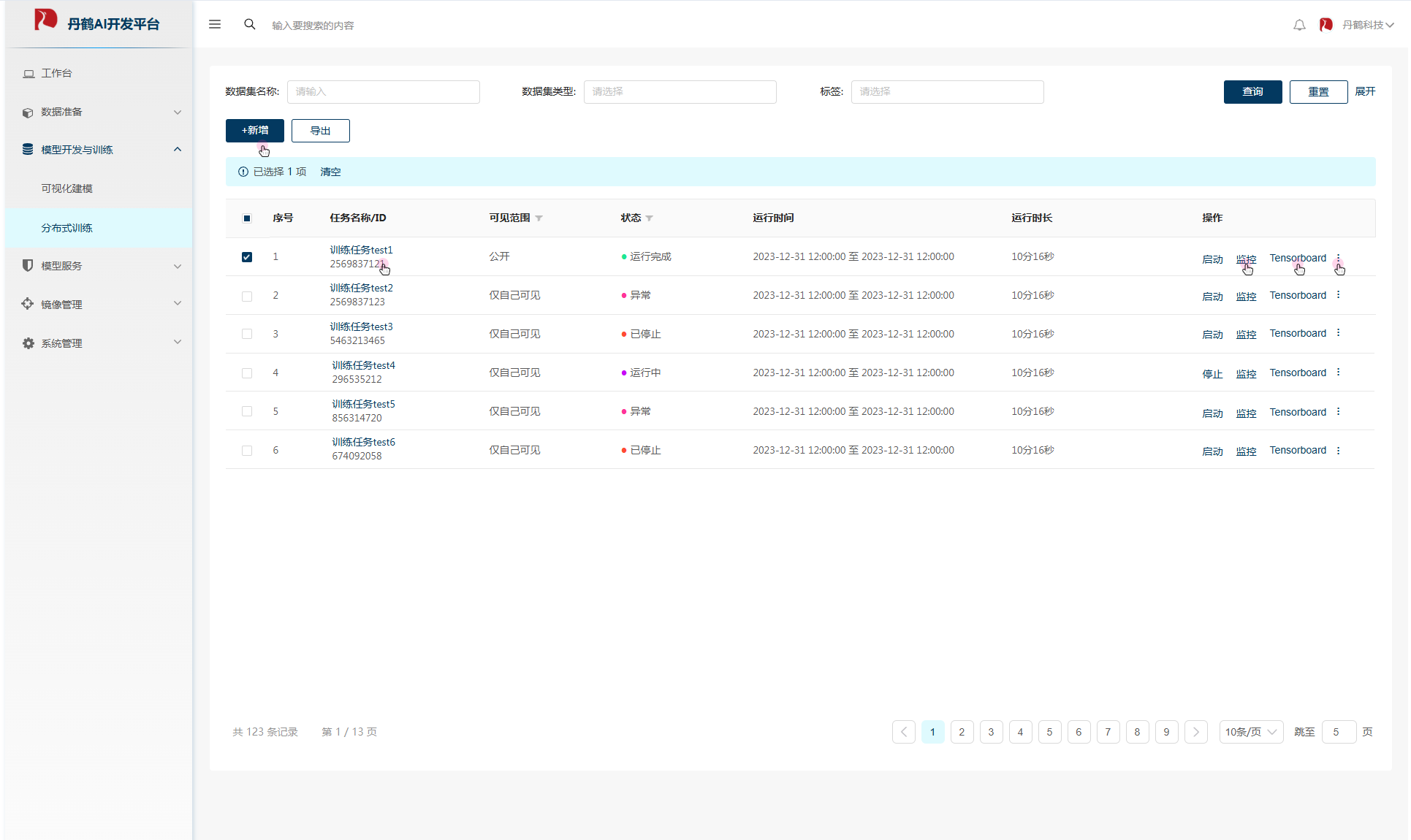Open the 数据集类型 dropdown
The width and height of the screenshot is (1411, 840).
680,92
